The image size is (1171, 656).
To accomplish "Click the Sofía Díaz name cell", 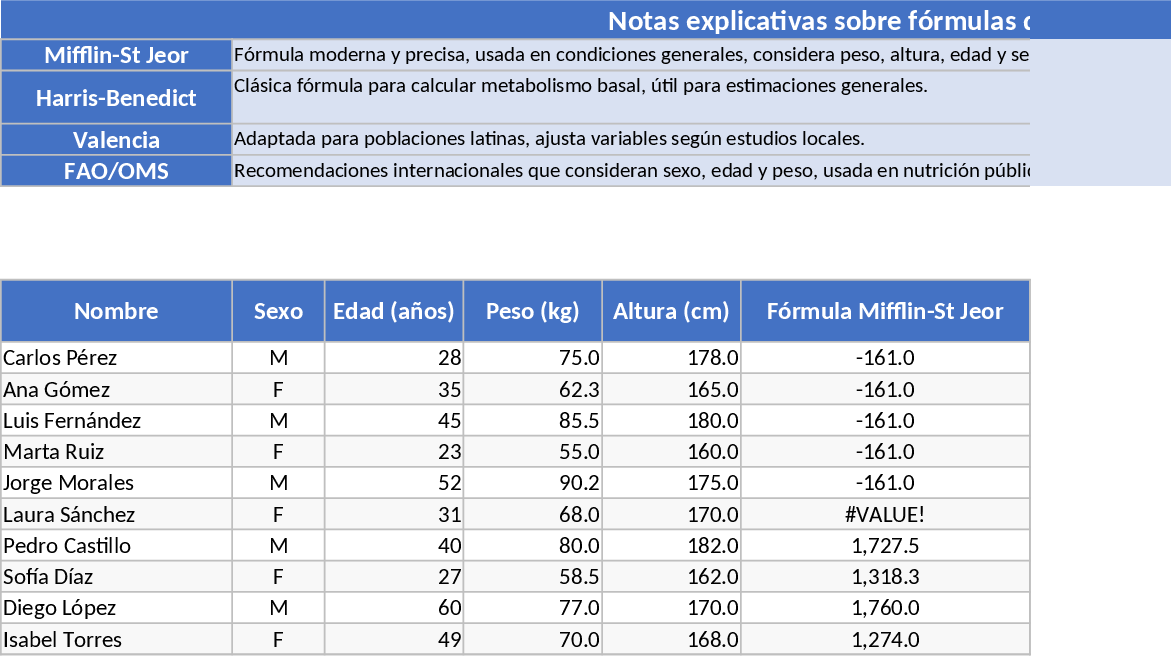I will point(117,577).
